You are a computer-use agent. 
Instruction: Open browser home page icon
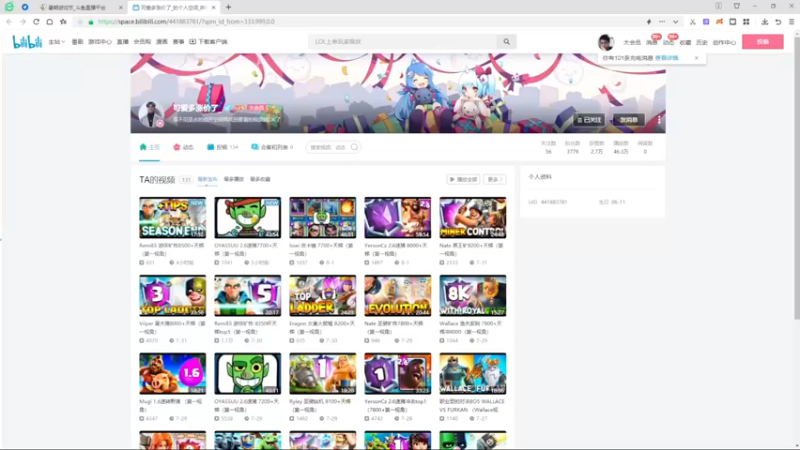coord(49,22)
